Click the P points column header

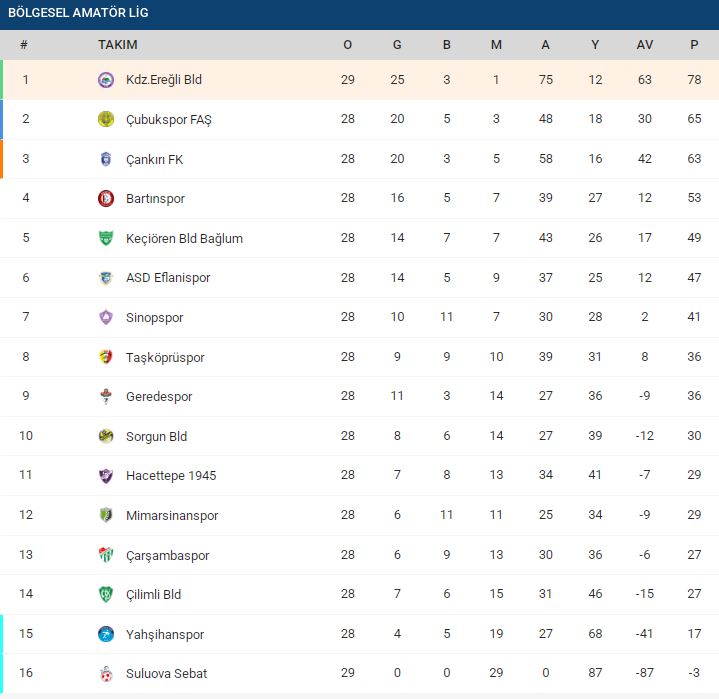694,44
